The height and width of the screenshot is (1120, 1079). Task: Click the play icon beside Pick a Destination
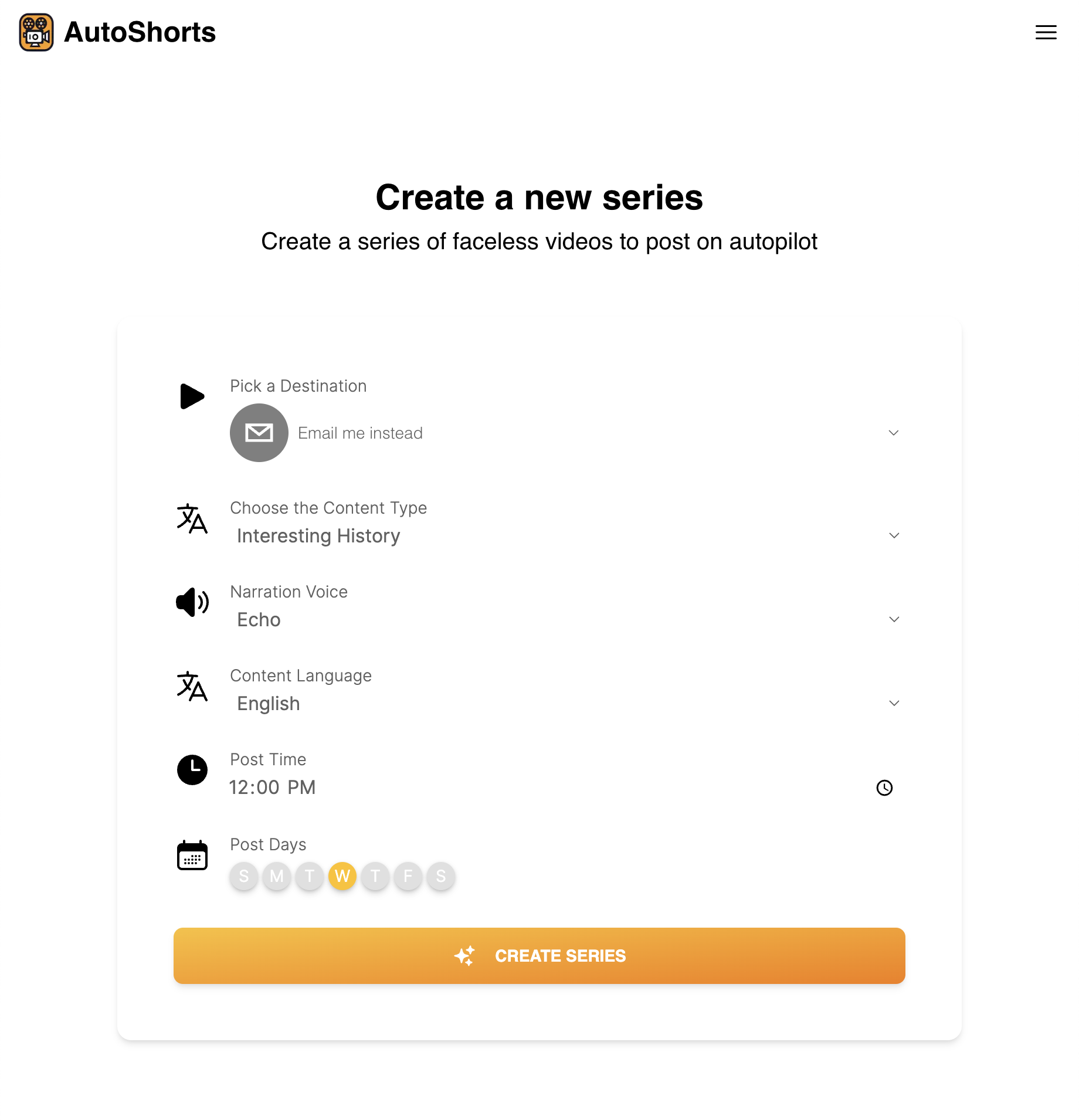[192, 396]
